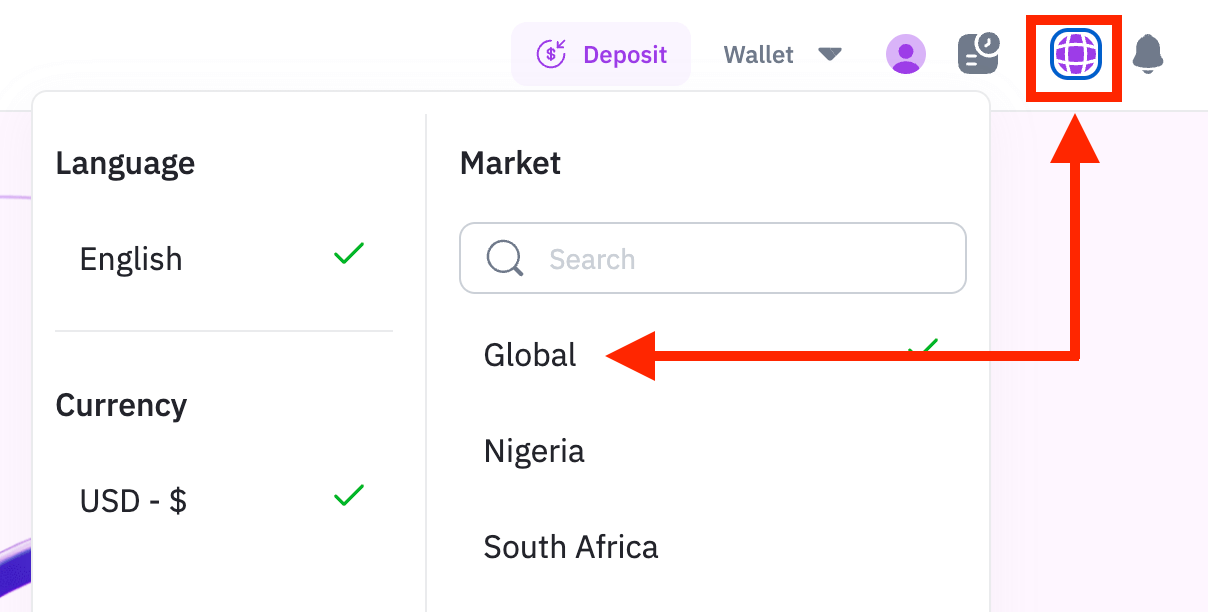
Task: Click the Language section heading
Action: 125,163
